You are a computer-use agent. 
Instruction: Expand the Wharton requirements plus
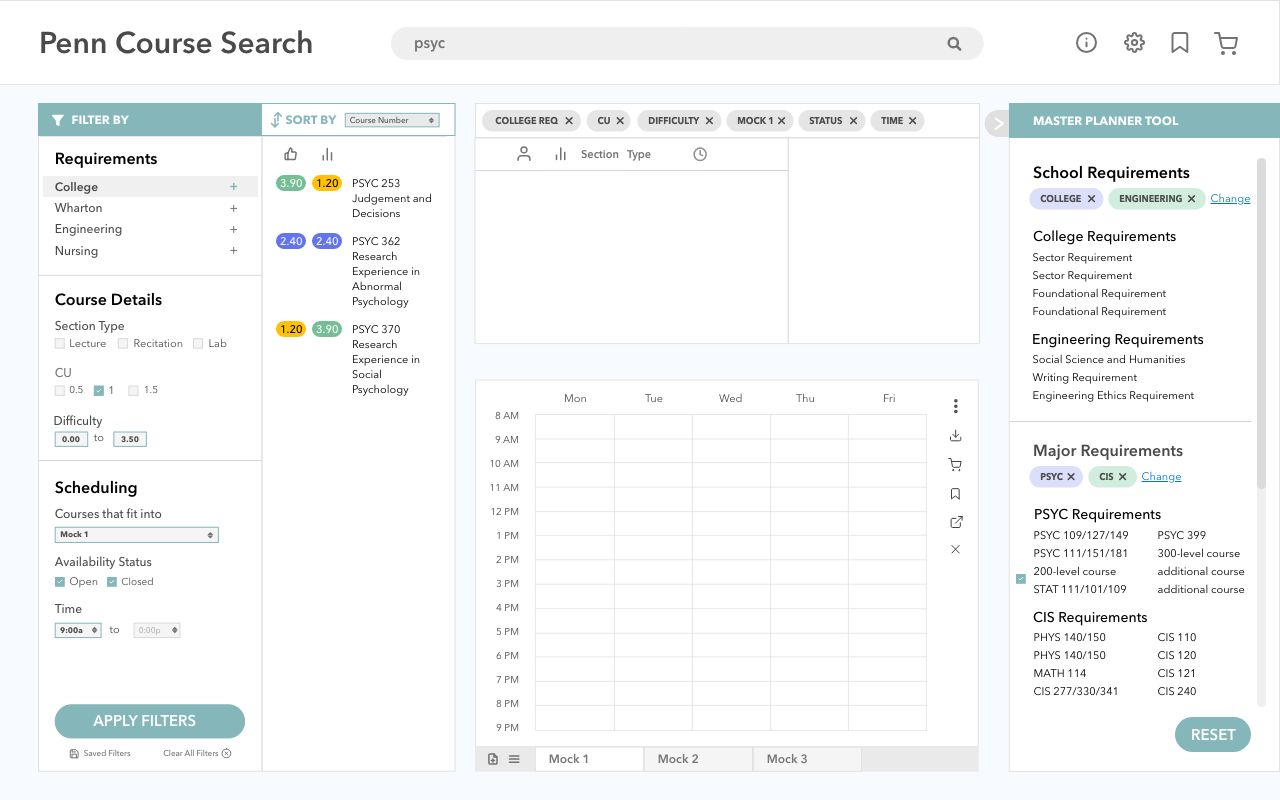point(234,208)
